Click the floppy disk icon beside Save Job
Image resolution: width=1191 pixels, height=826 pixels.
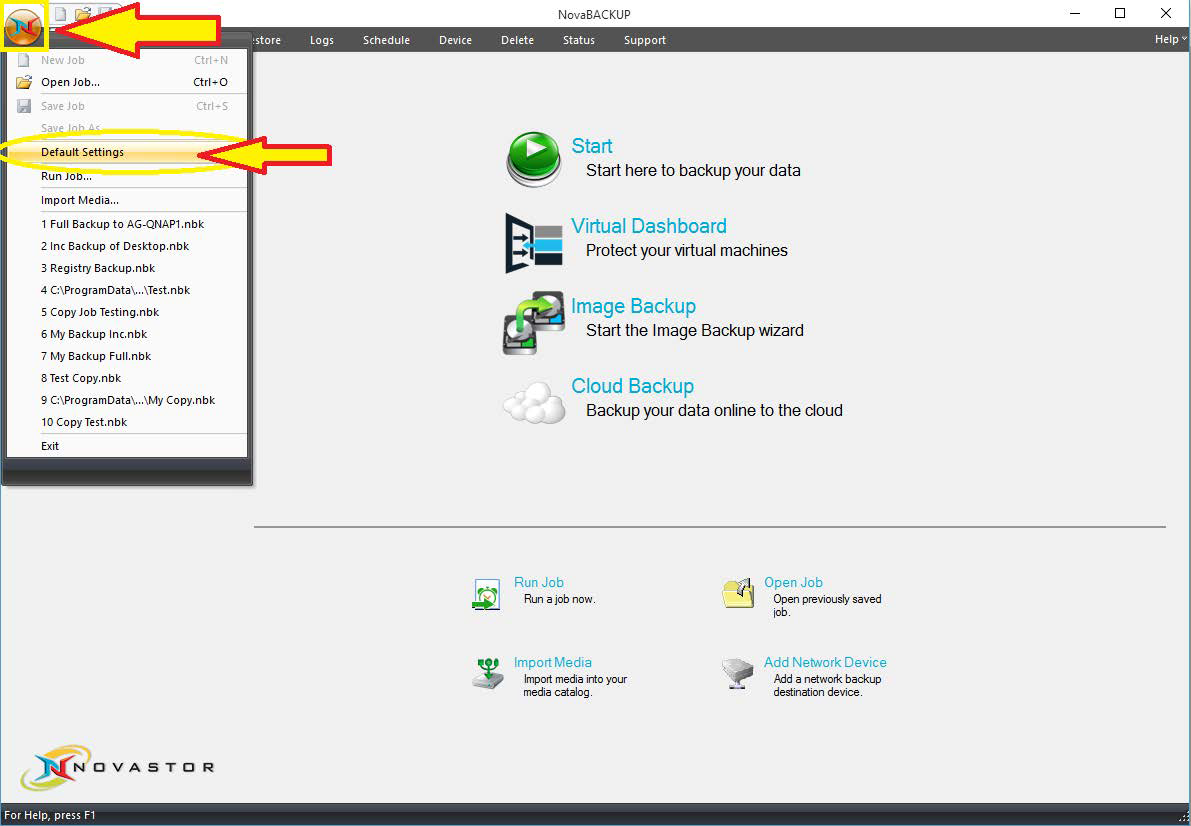click(x=24, y=106)
